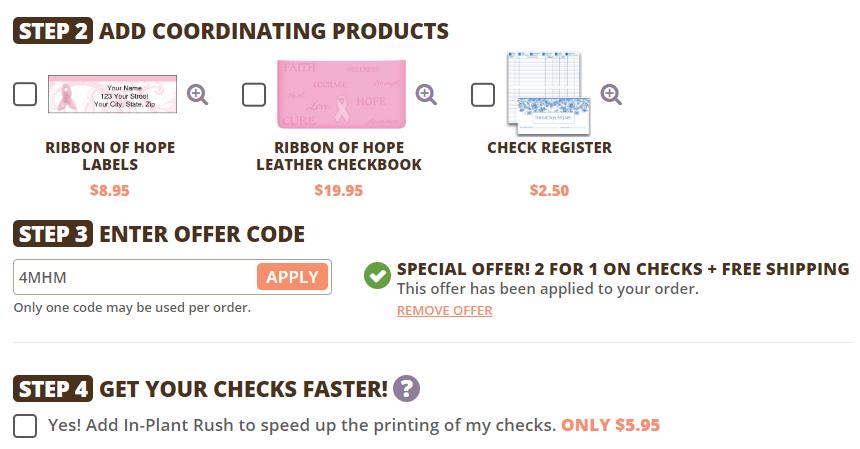Open the Get Your Checks Faster help icon
This screenshot has width=860, height=449.
pos(406,389)
